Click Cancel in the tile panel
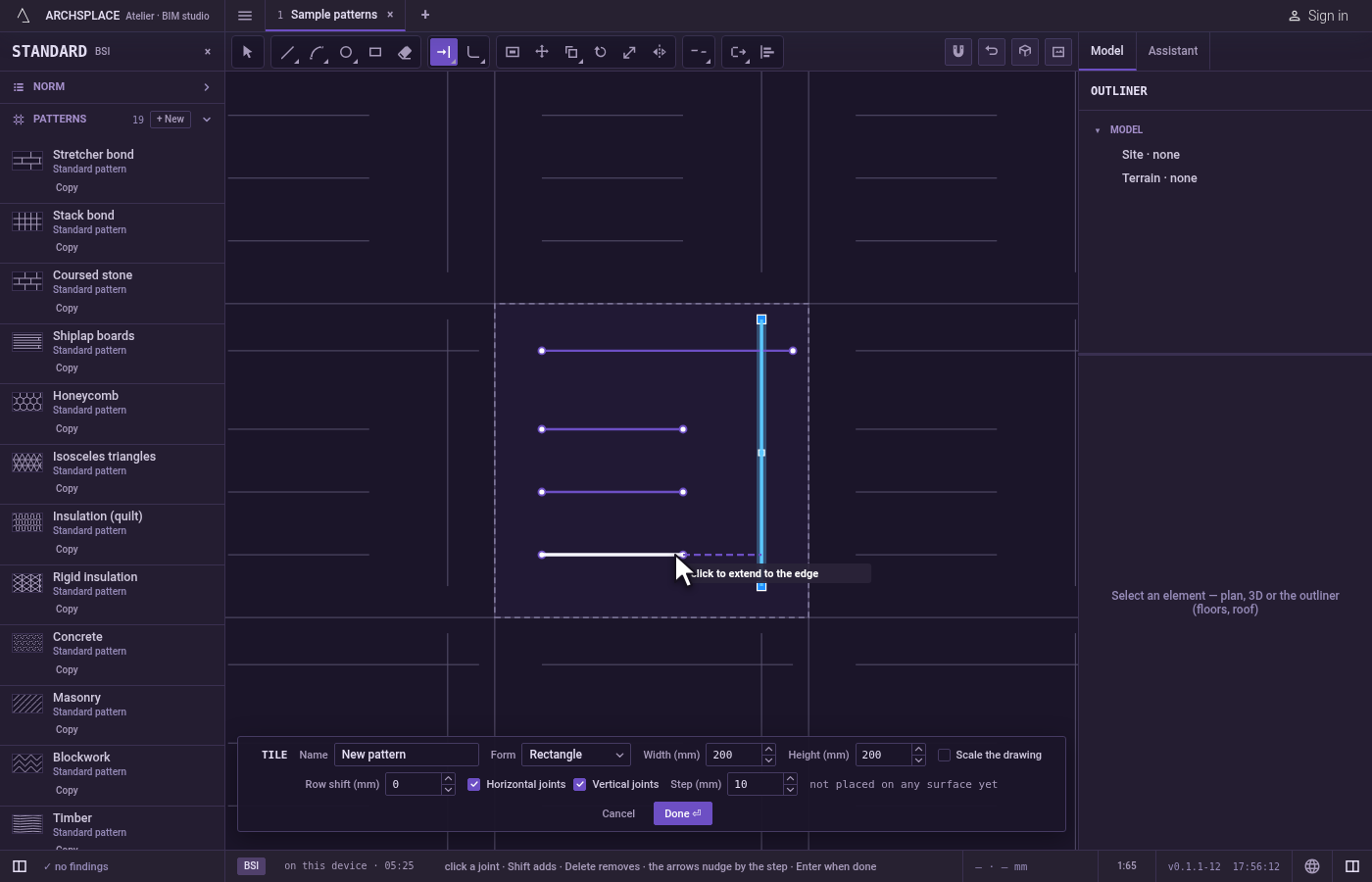 tap(618, 813)
